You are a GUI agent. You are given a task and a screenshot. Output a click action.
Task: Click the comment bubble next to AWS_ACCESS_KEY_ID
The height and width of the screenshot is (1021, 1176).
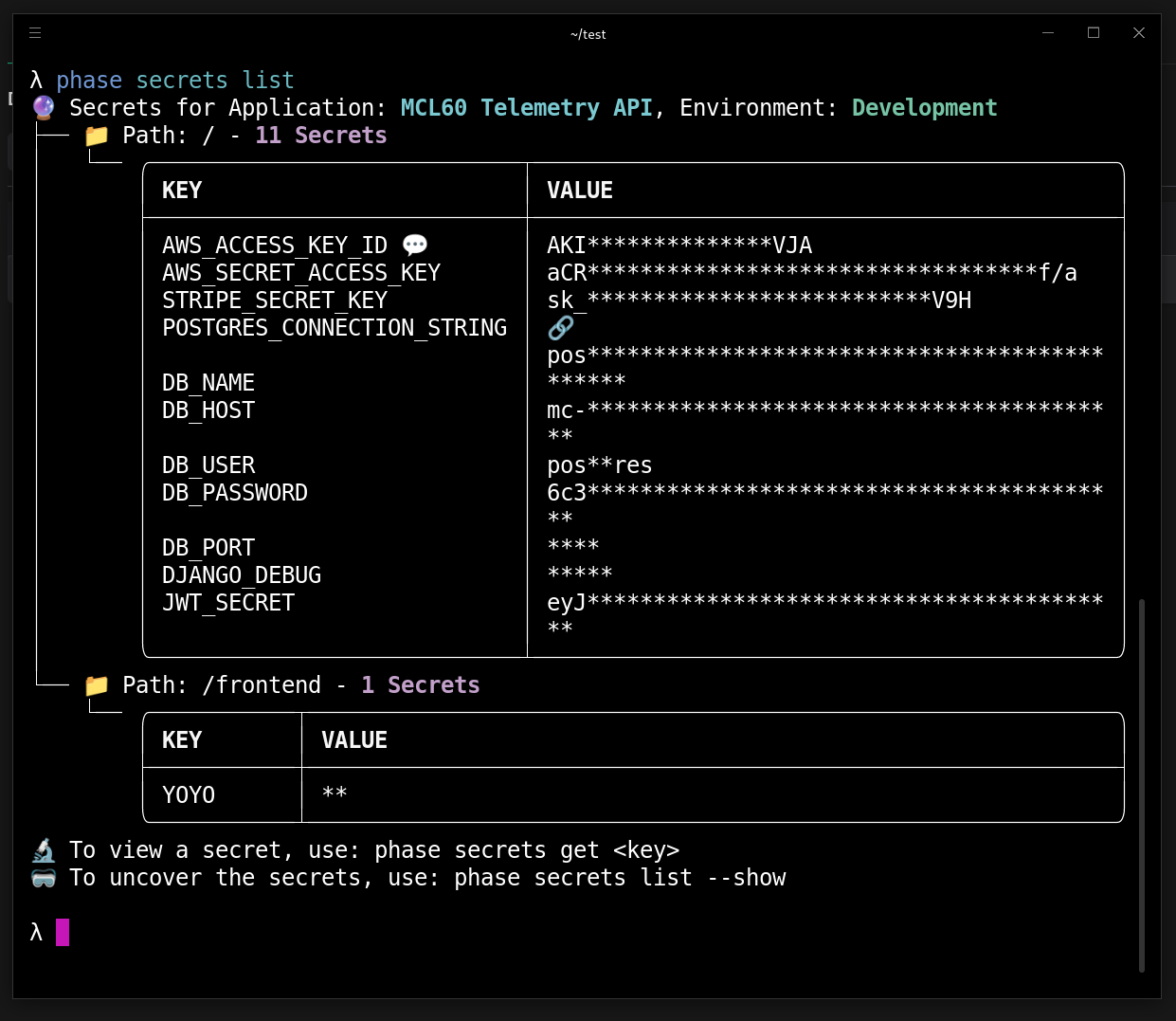click(415, 246)
